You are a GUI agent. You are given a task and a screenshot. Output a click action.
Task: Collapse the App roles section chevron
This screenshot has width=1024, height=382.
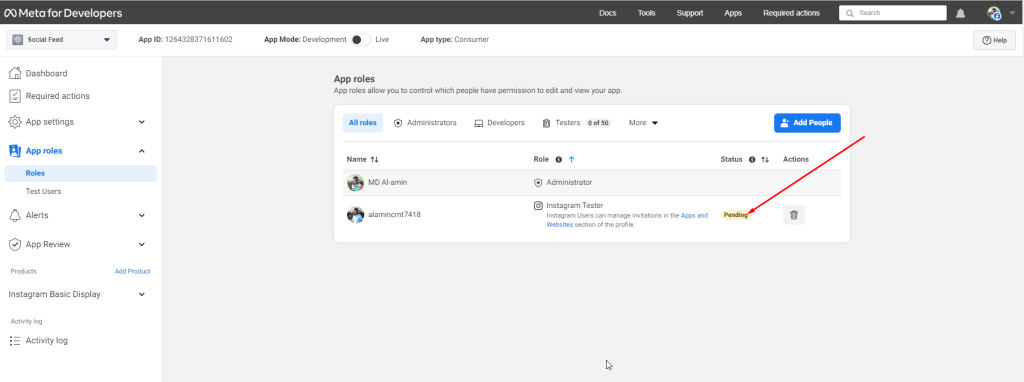coord(142,151)
